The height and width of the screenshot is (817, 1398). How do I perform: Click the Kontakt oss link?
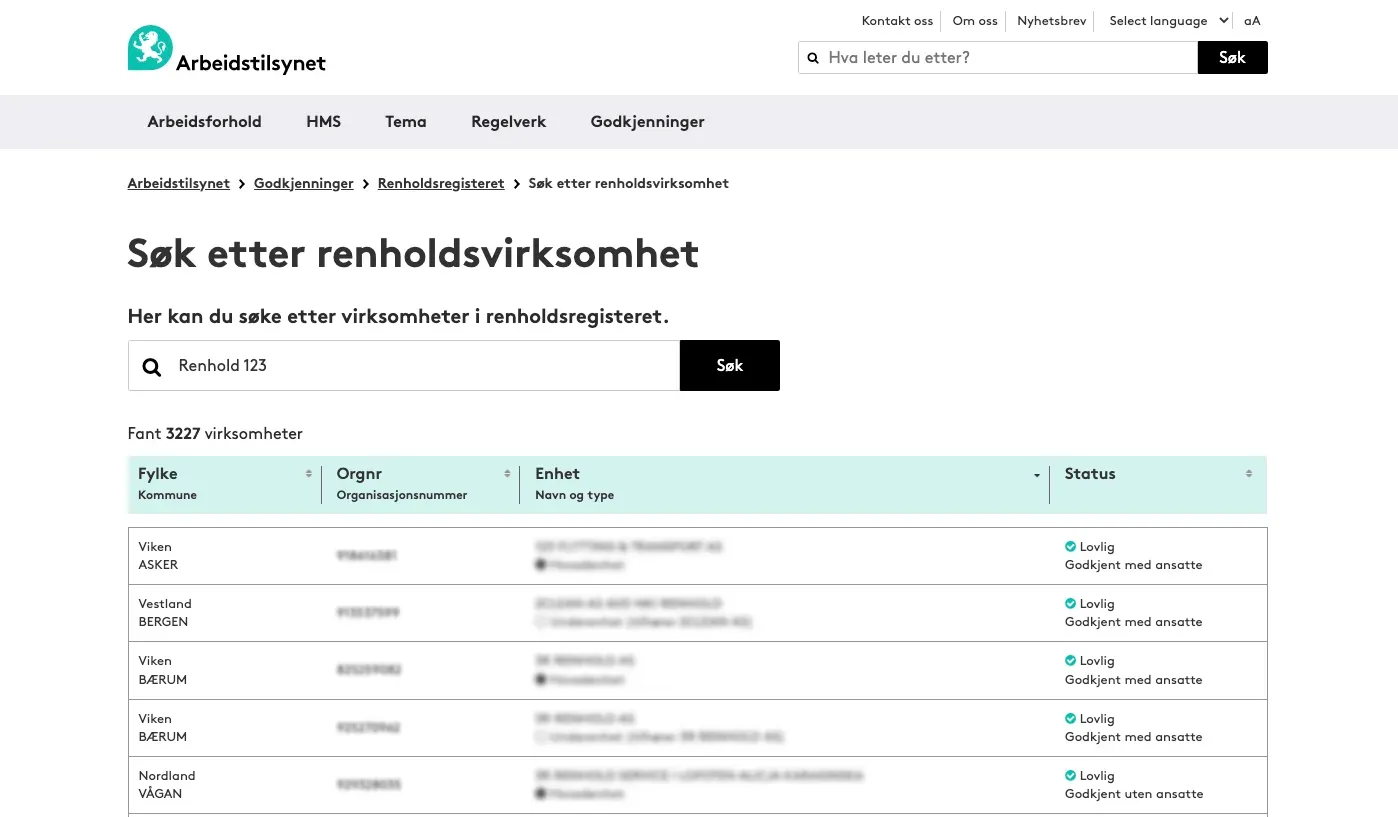click(897, 21)
